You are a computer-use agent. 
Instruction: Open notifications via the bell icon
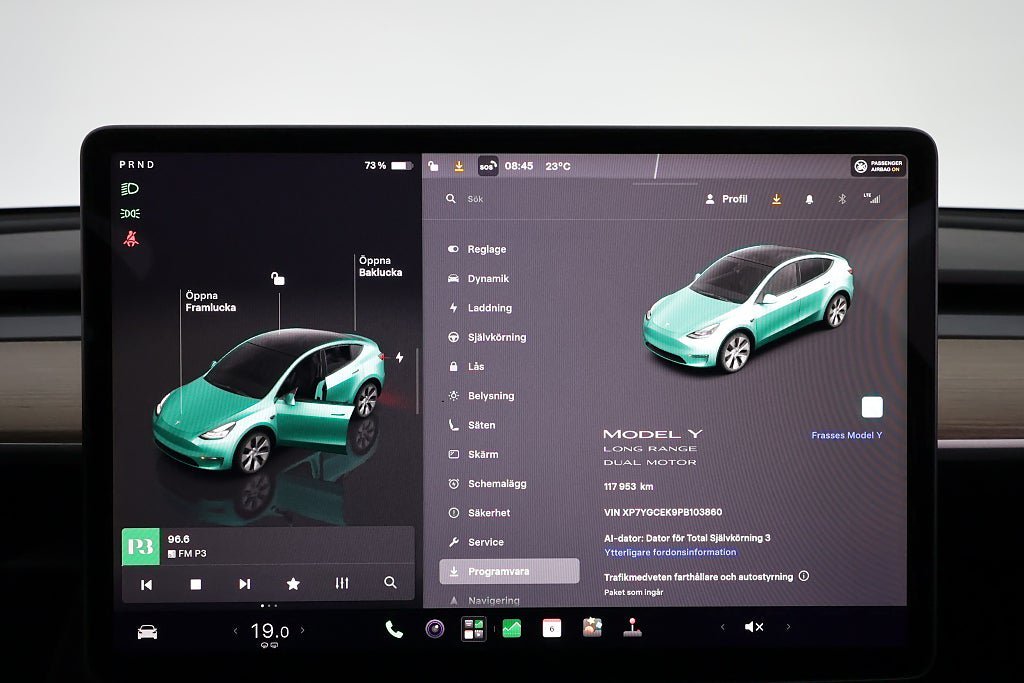809,199
